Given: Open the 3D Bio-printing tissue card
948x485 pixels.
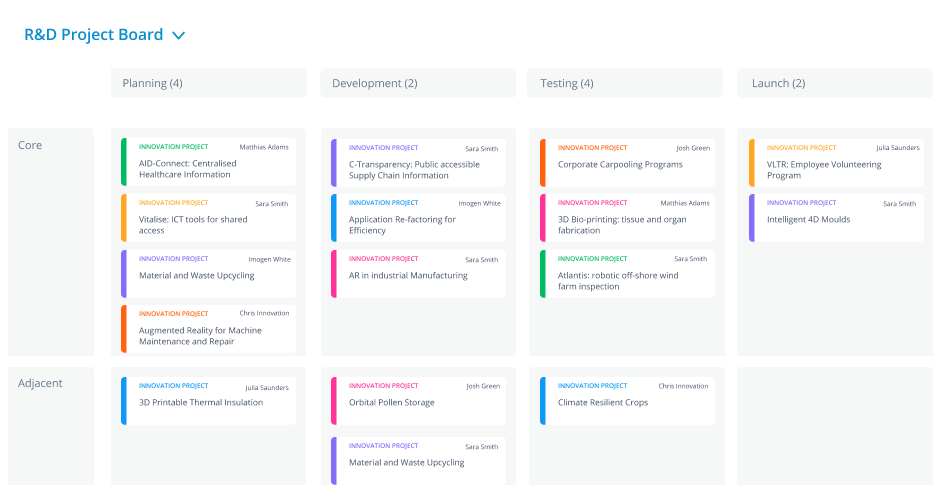Looking at the screenshot, I should (626, 225).
